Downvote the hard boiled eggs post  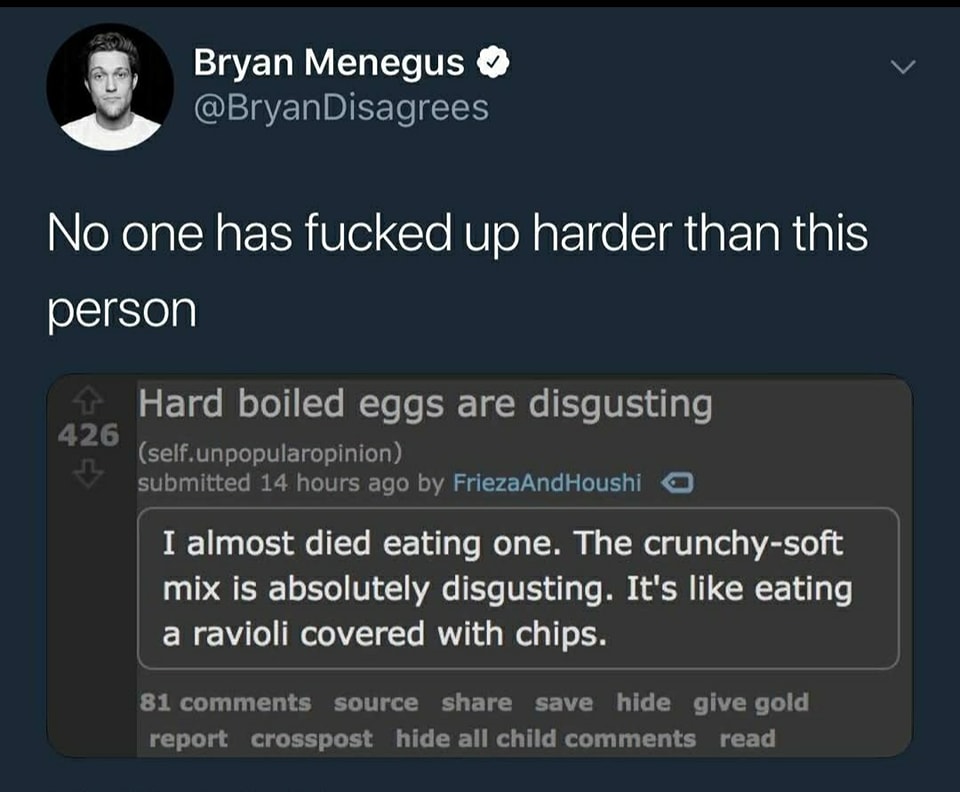90,472
